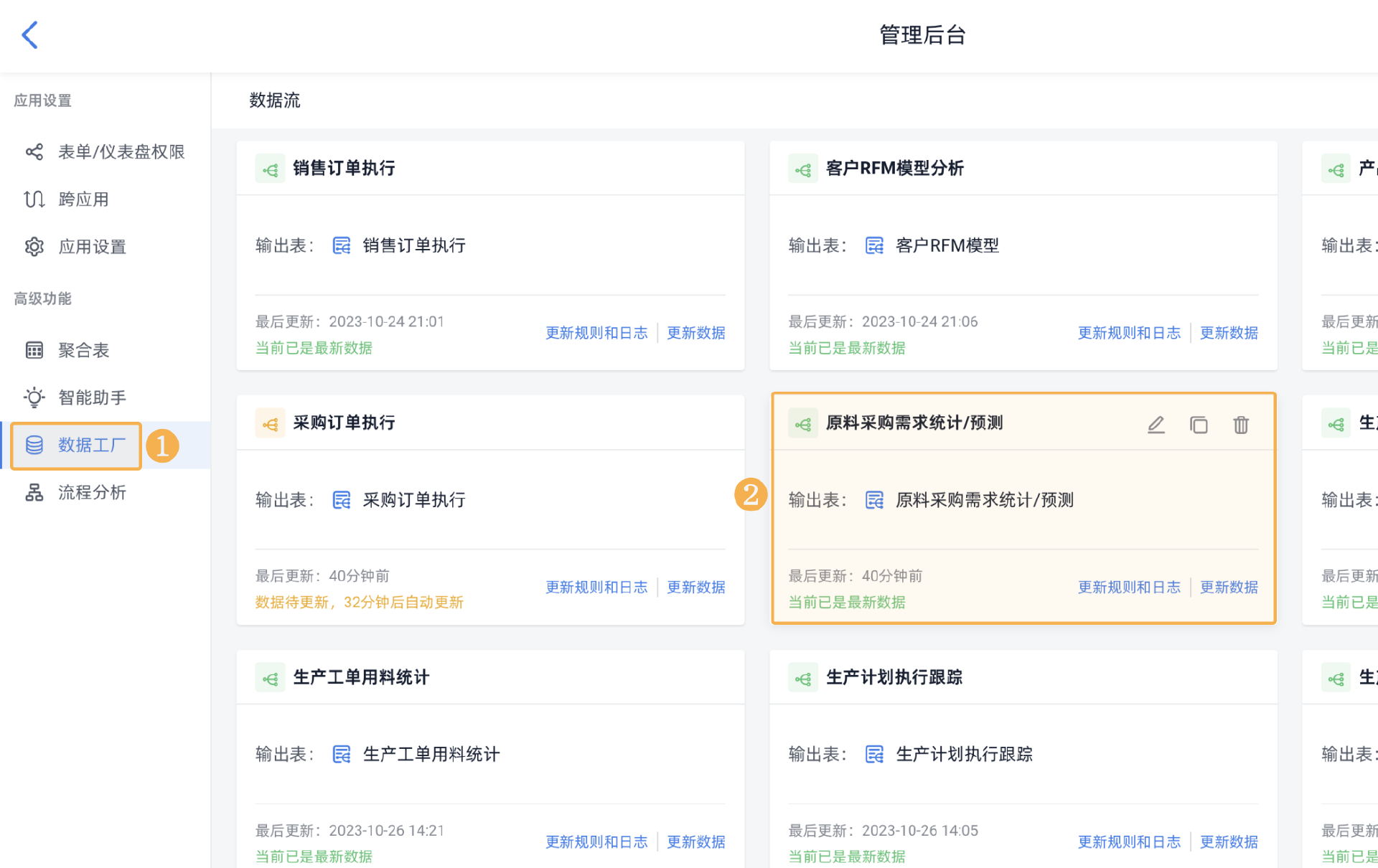Click 更新数据 link on 销售订单执行 card

click(695, 333)
